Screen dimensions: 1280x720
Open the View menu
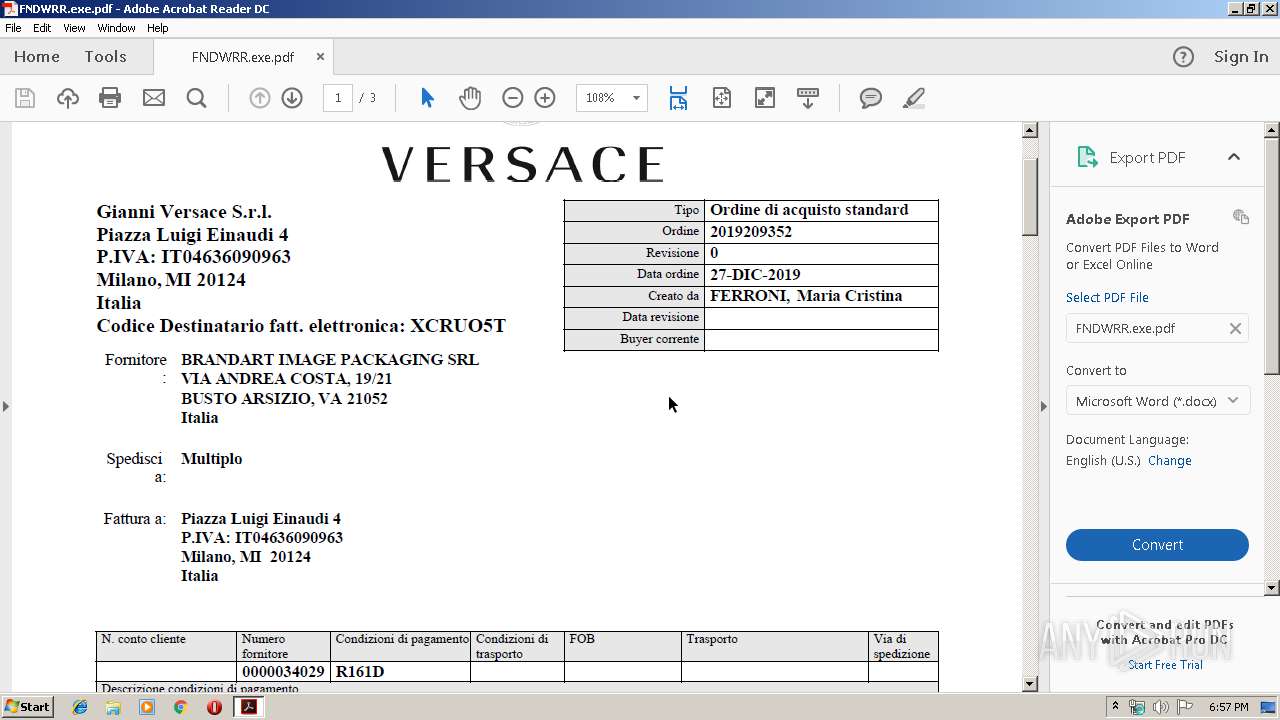(x=74, y=28)
